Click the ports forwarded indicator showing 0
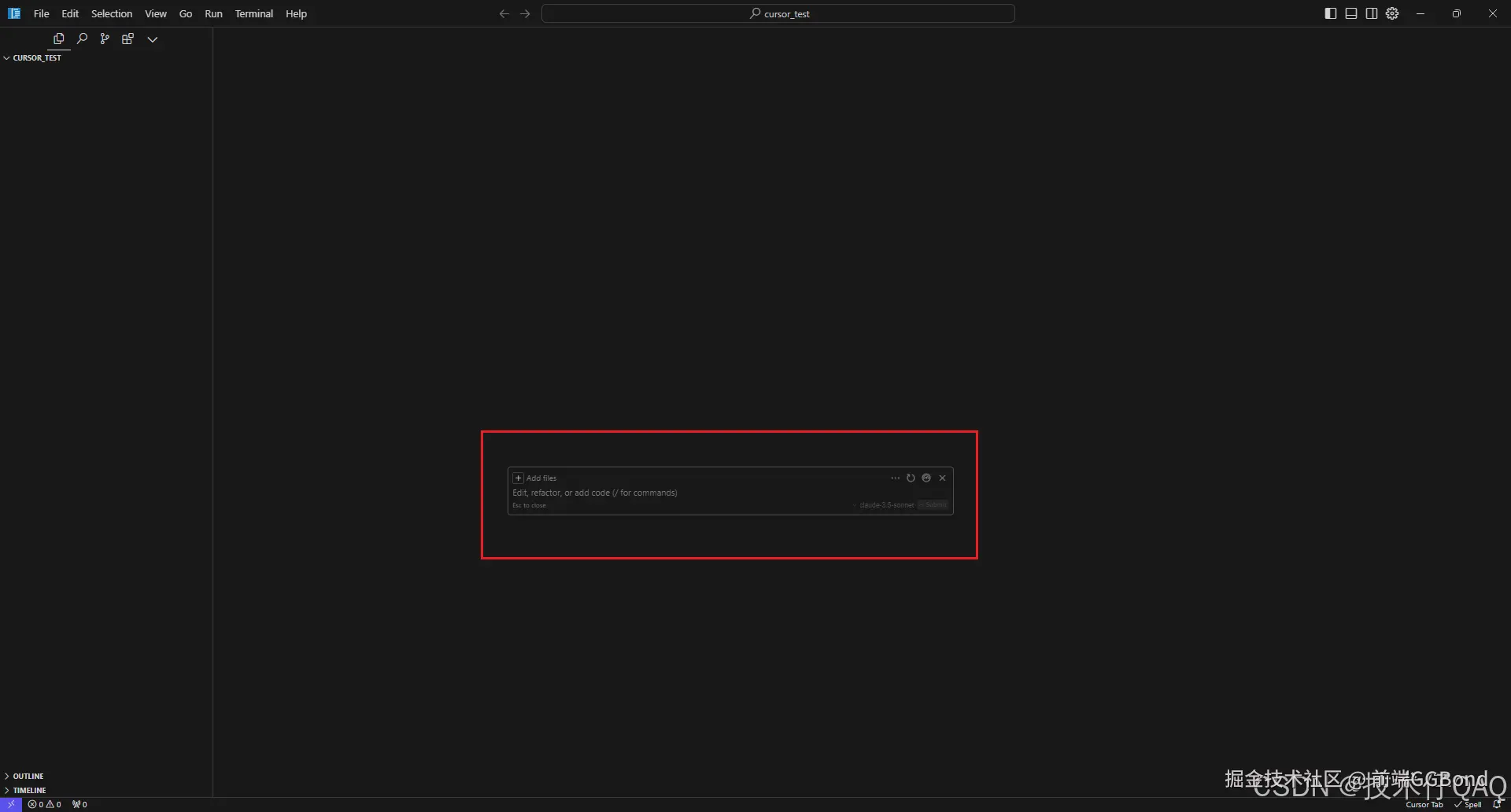1511x812 pixels. pos(79,804)
